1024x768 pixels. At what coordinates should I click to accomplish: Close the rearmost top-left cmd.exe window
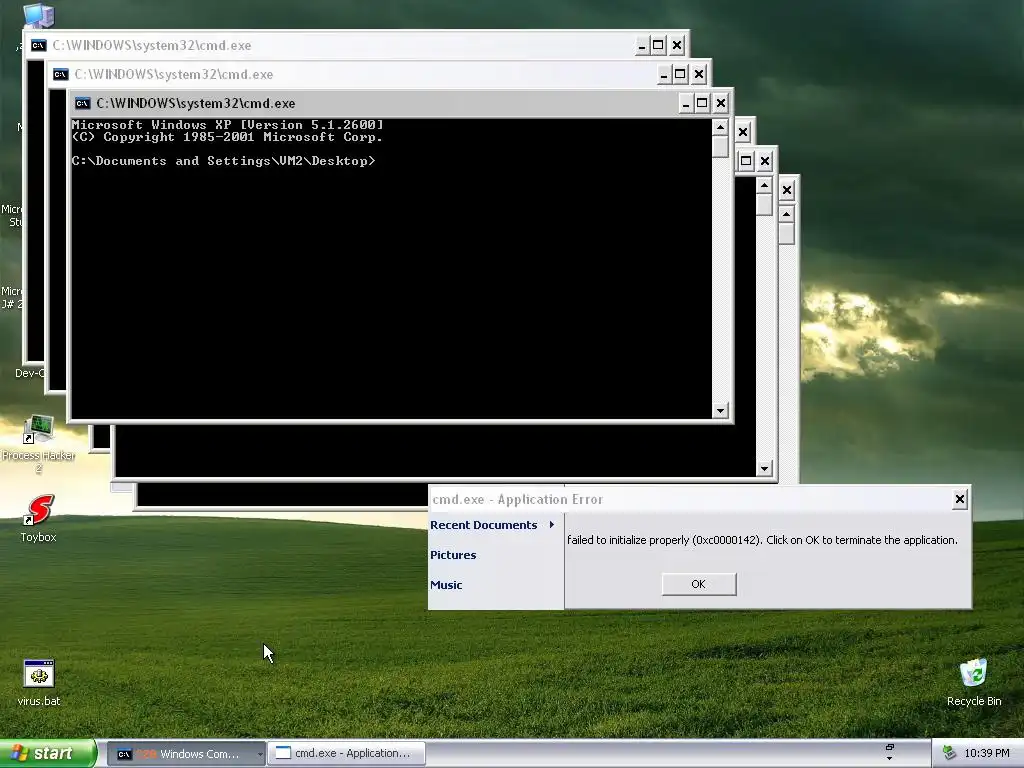677,45
